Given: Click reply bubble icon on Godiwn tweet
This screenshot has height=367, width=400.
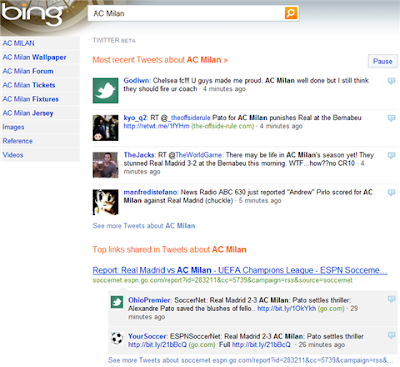Looking at the screenshot, I should 391,81.
